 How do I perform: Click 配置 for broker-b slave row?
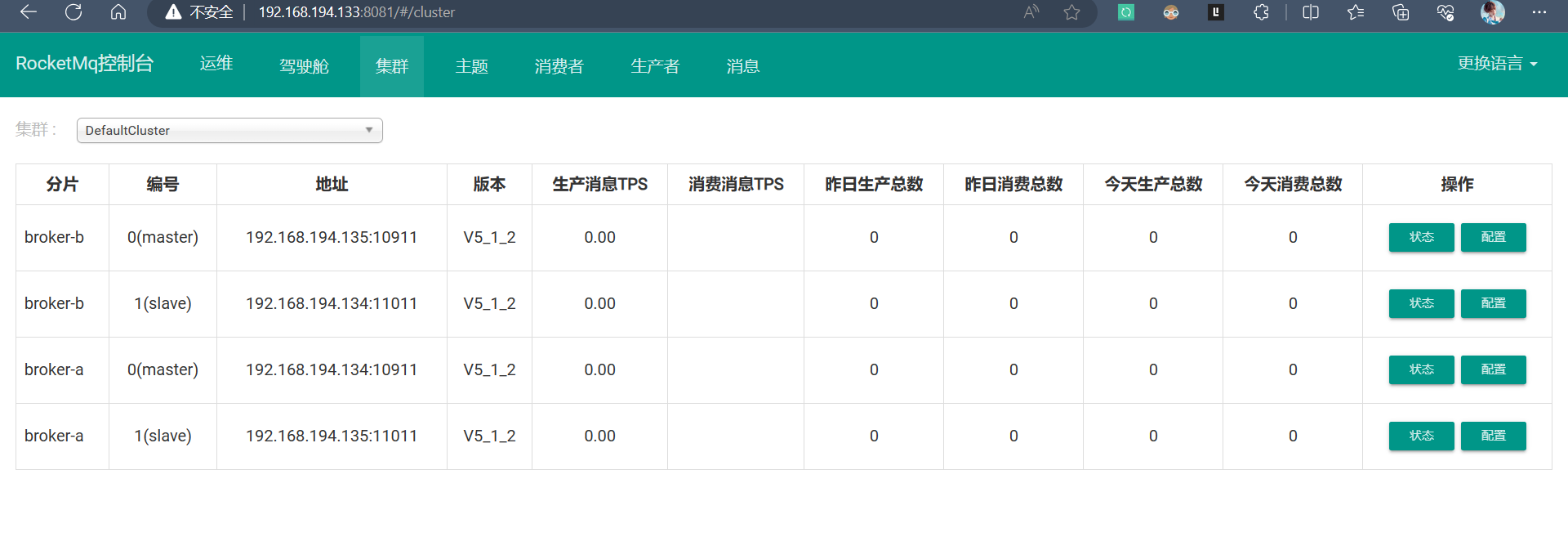click(1493, 303)
